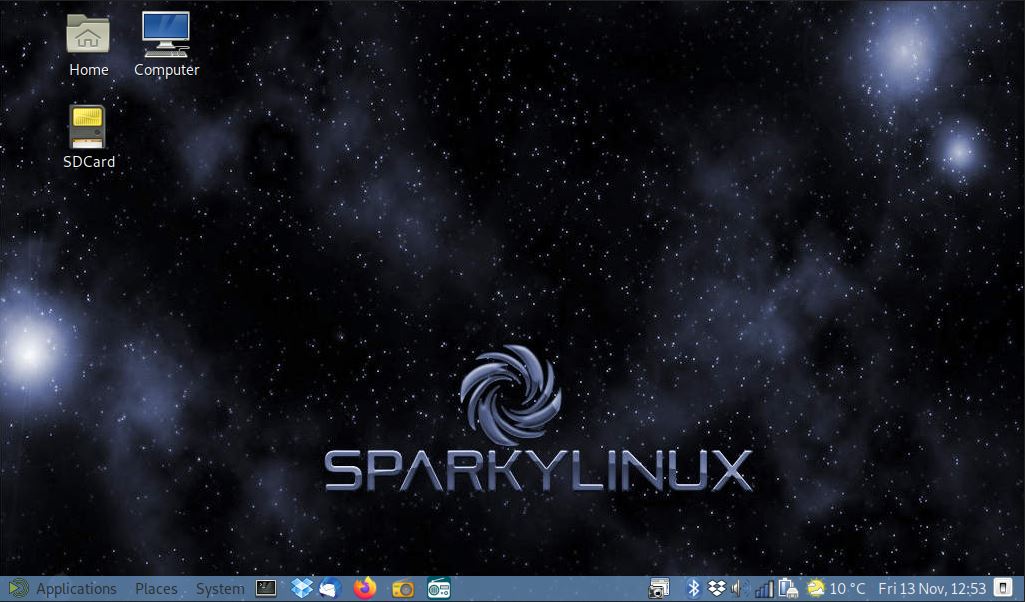Open the Computer desktop icon
The width and height of the screenshot is (1025, 602).
(x=166, y=44)
